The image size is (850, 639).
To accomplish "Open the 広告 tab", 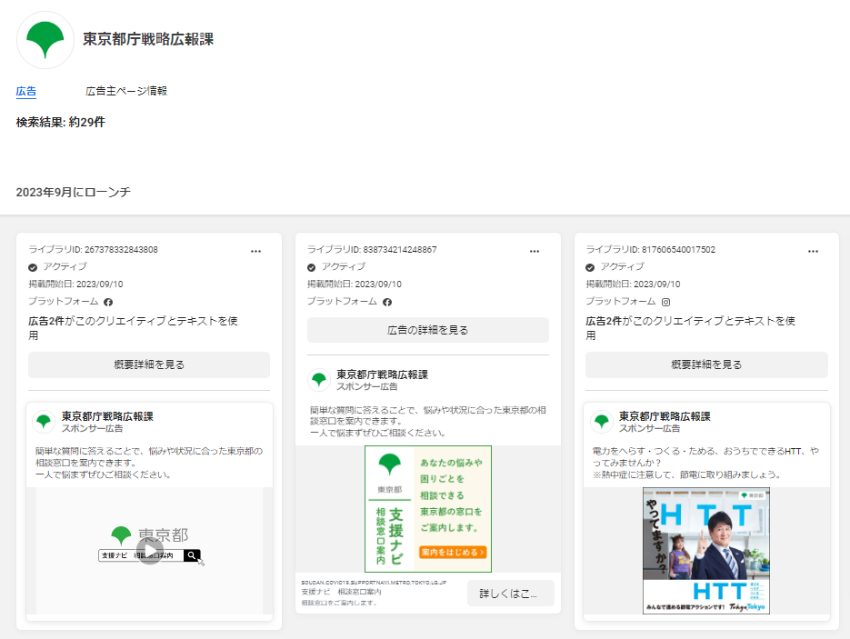I will [x=26, y=91].
